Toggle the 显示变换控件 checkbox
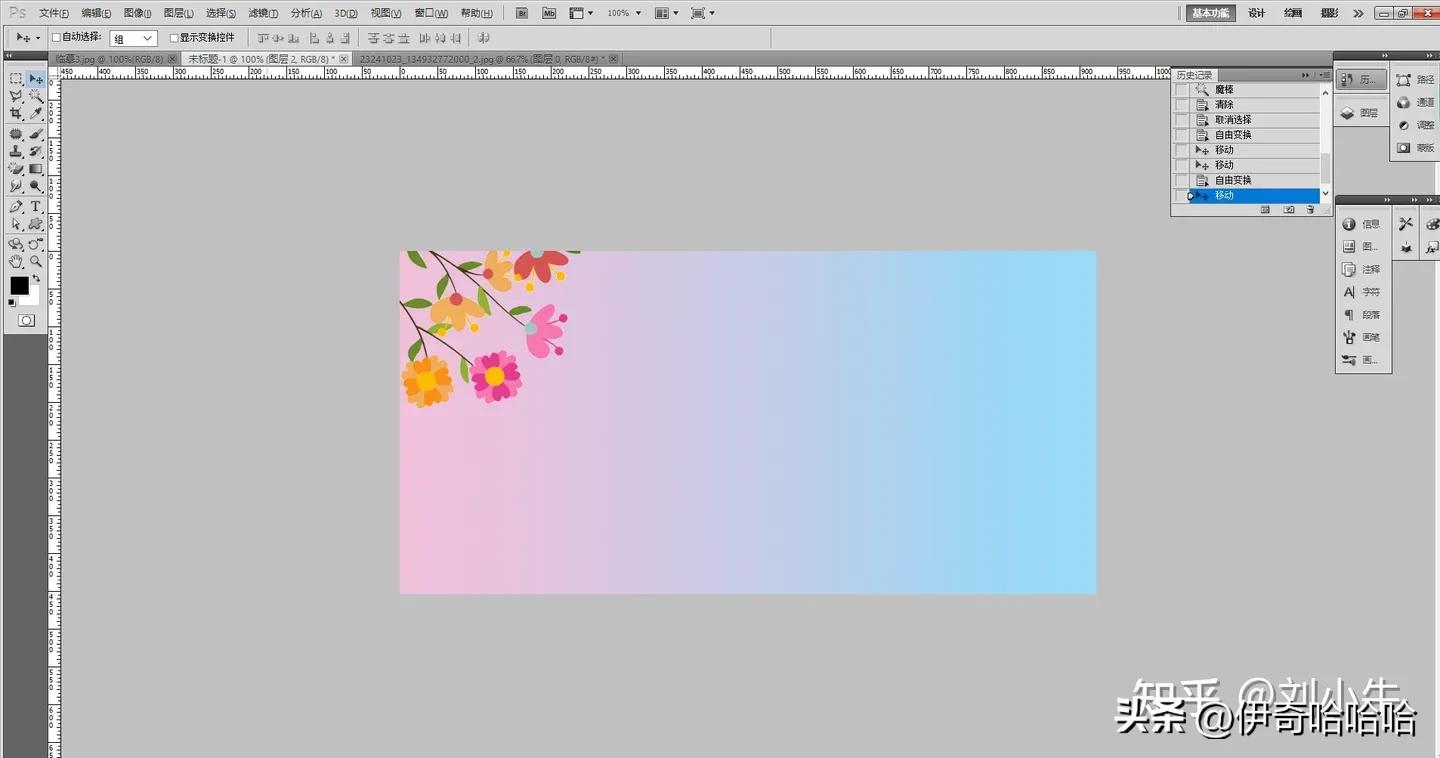The width and height of the screenshot is (1440, 758). 174,38
